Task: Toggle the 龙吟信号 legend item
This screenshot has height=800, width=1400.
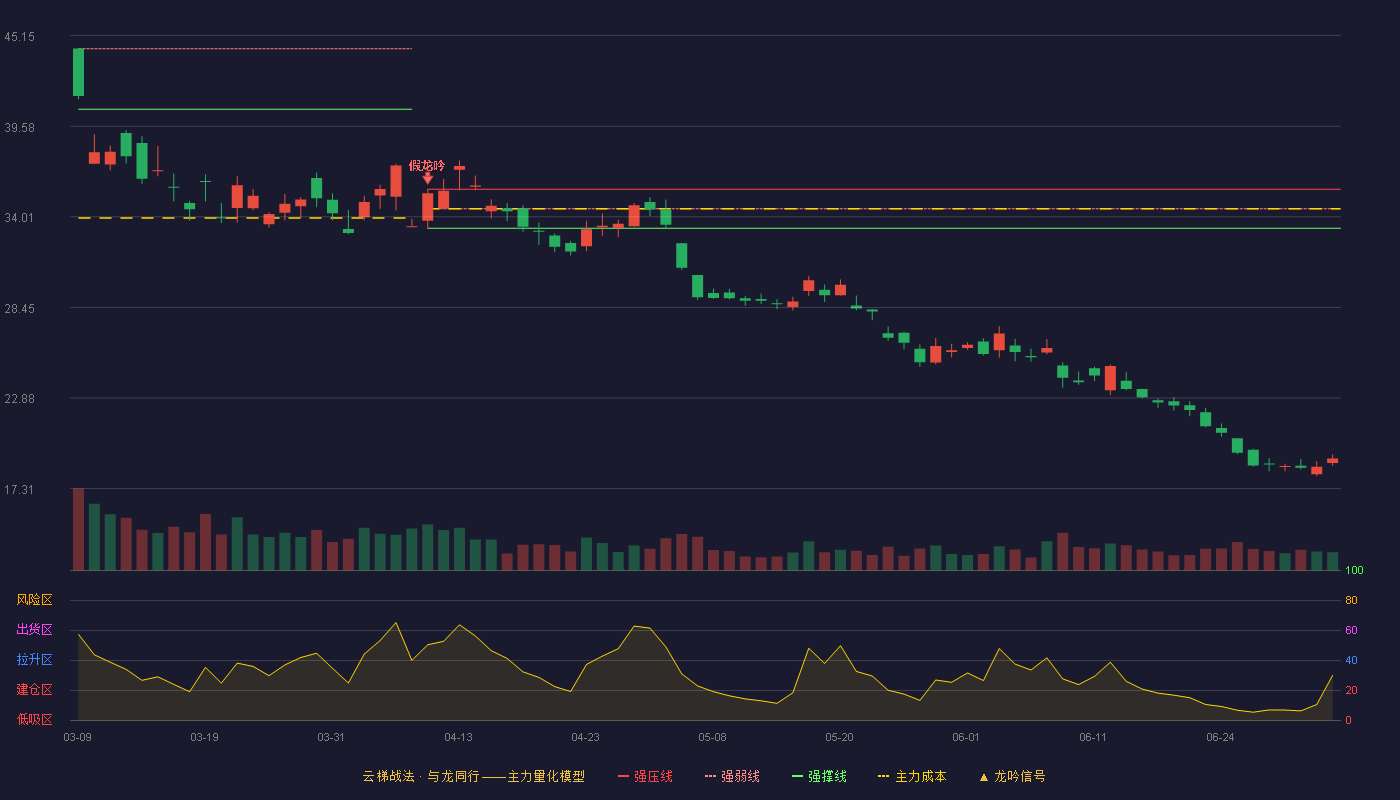Action: [1012, 776]
